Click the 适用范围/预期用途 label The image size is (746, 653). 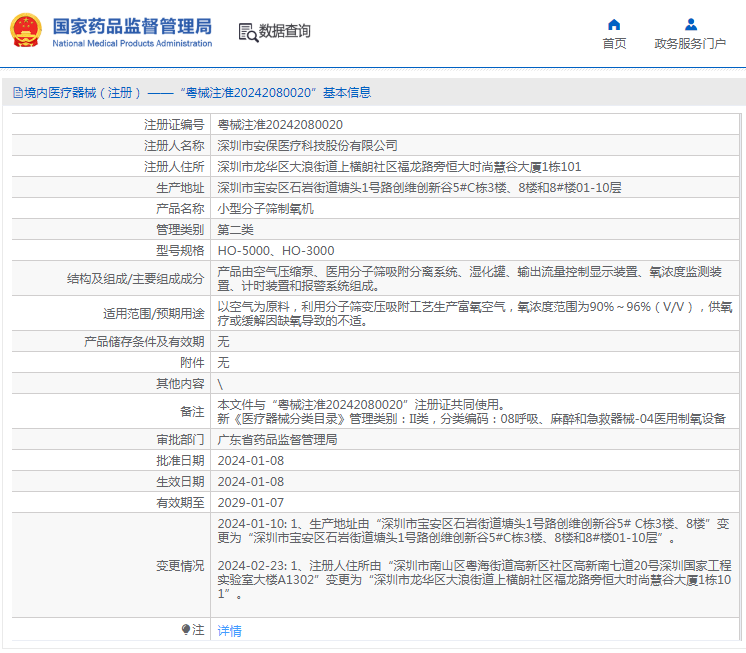154,314
